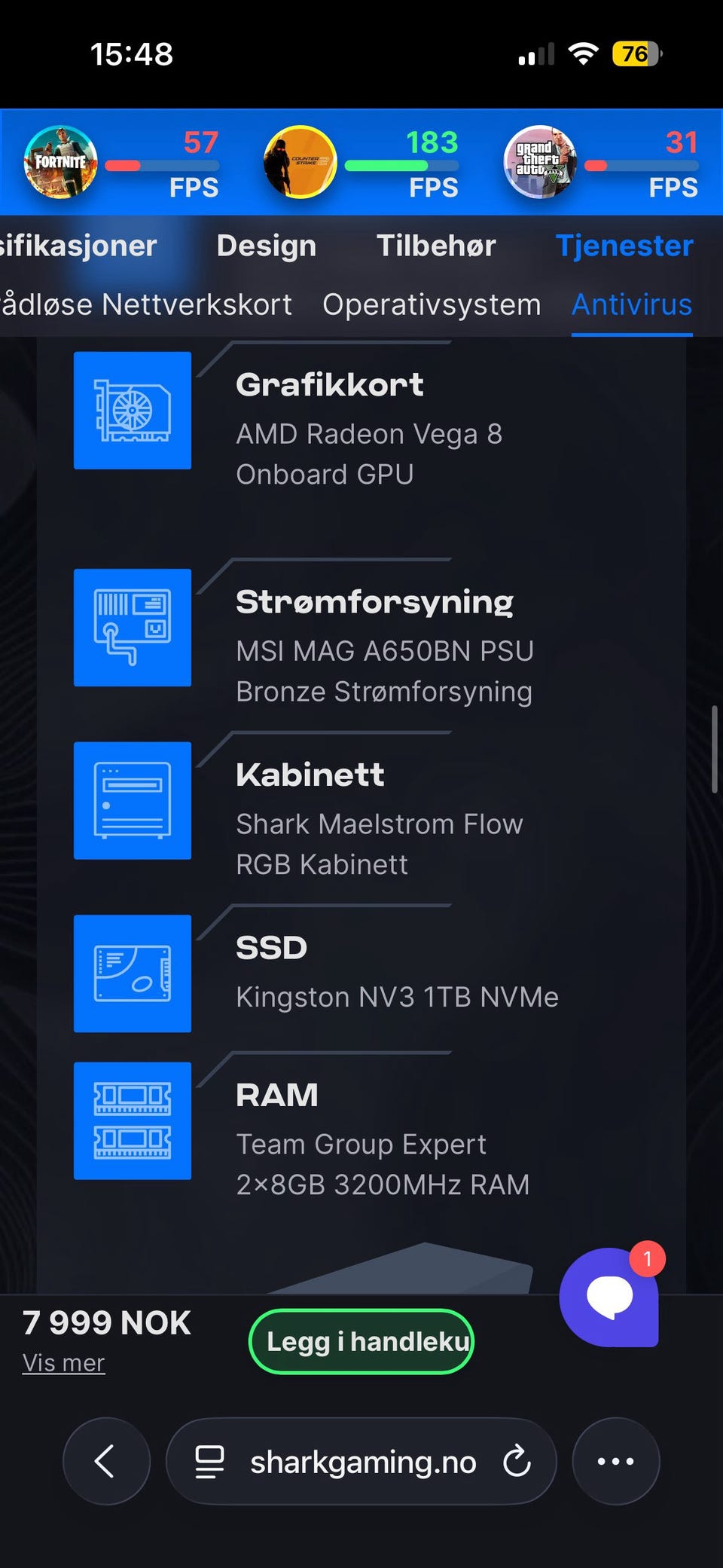Screen dimensions: 723x1568
Task: Tap the RAM memory modules icon
Action: coord(133,1120)
